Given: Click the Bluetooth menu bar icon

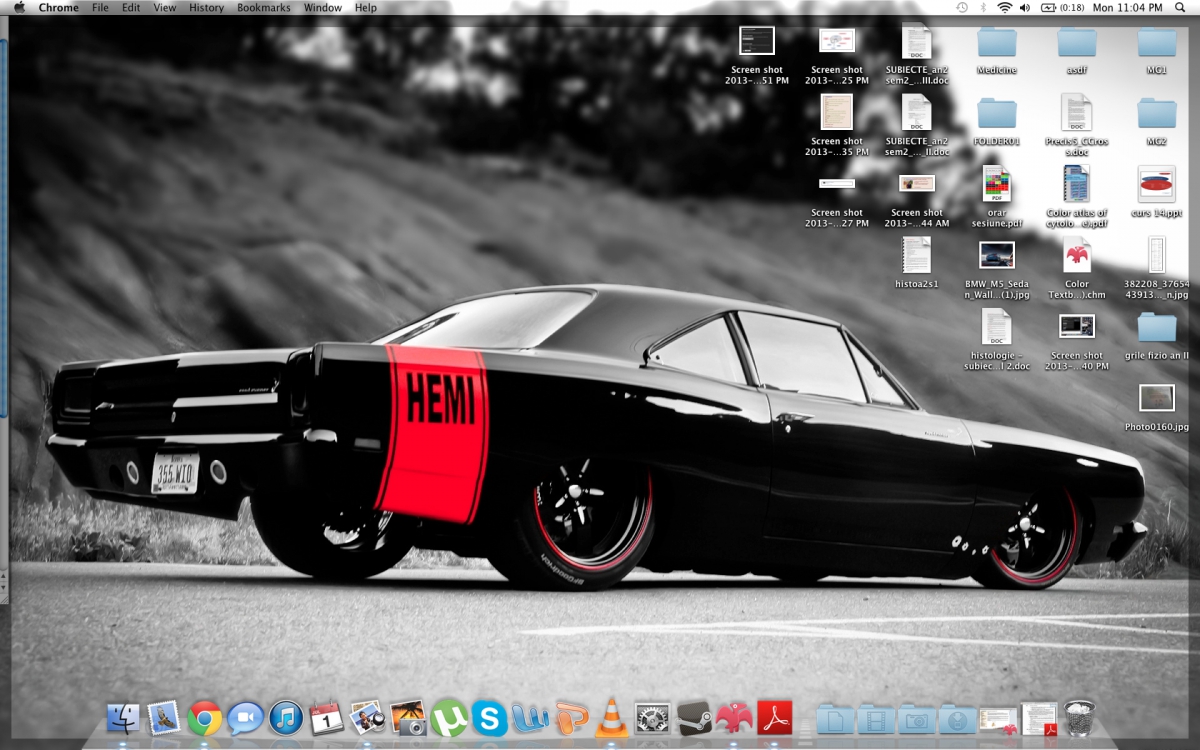Looking at the screenshot, I should tap(983, 7).
